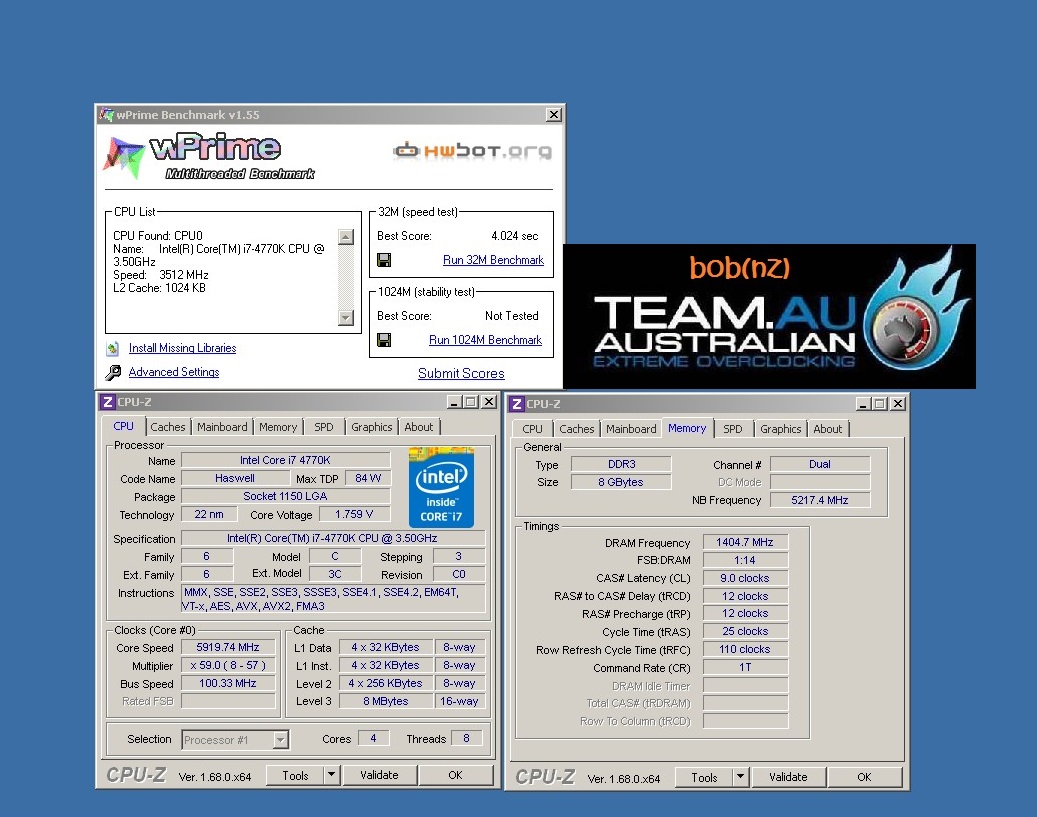Screen dimensions: 1037x817
Task: Click the Core Voltage value 1.759 V
Action: [354, 514]
